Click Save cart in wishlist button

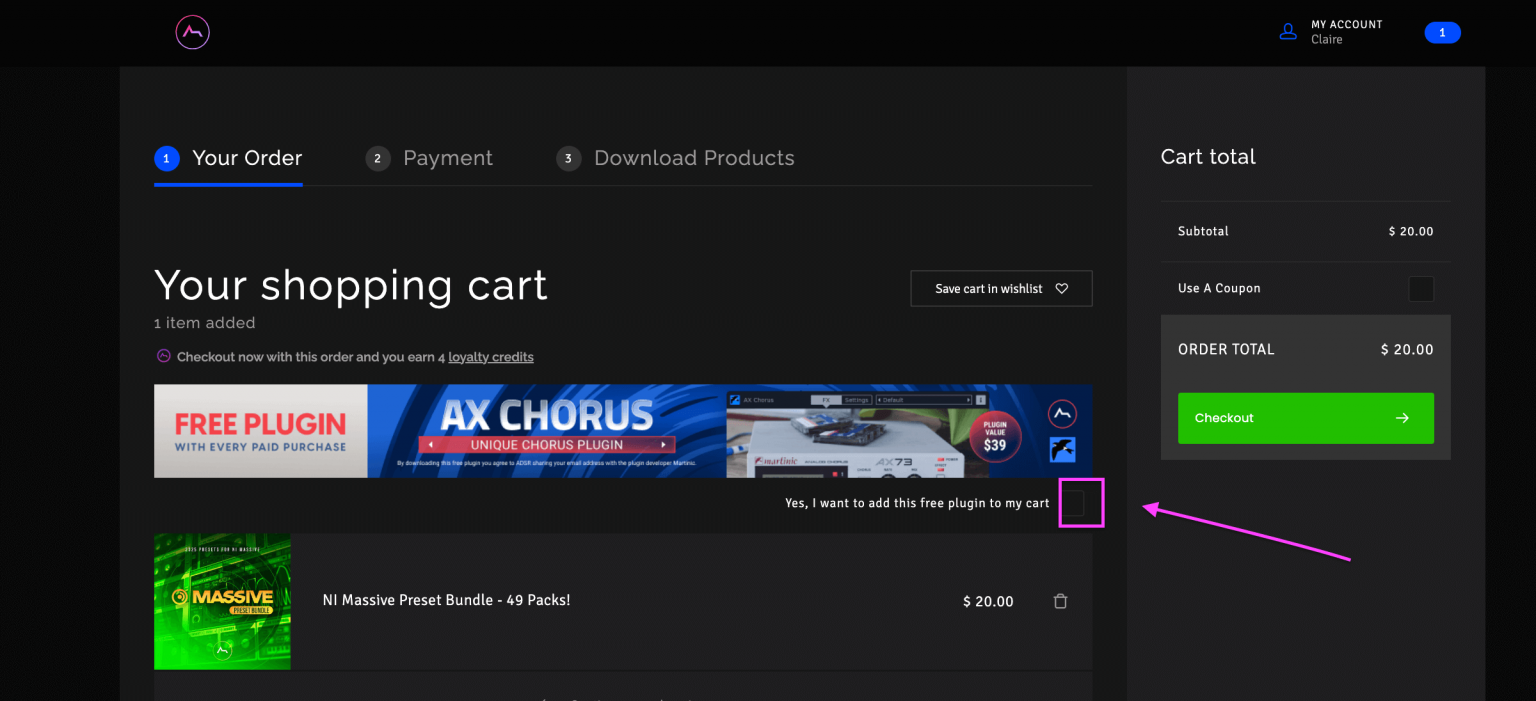(1001, 288)
